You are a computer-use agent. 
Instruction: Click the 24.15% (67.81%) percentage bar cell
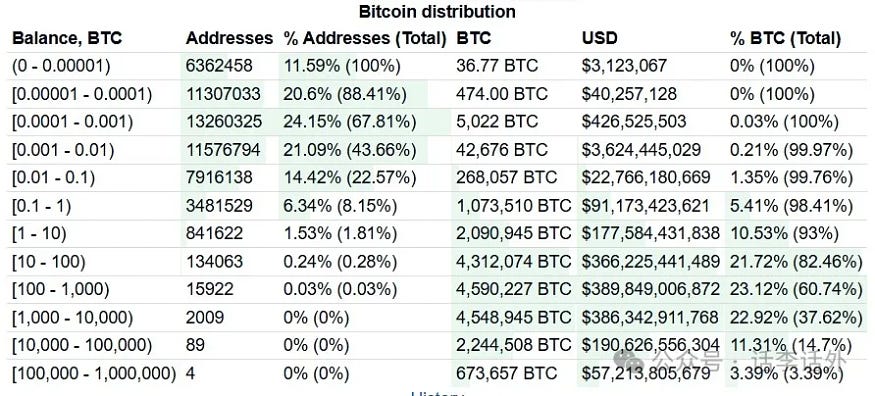(349, 122)
